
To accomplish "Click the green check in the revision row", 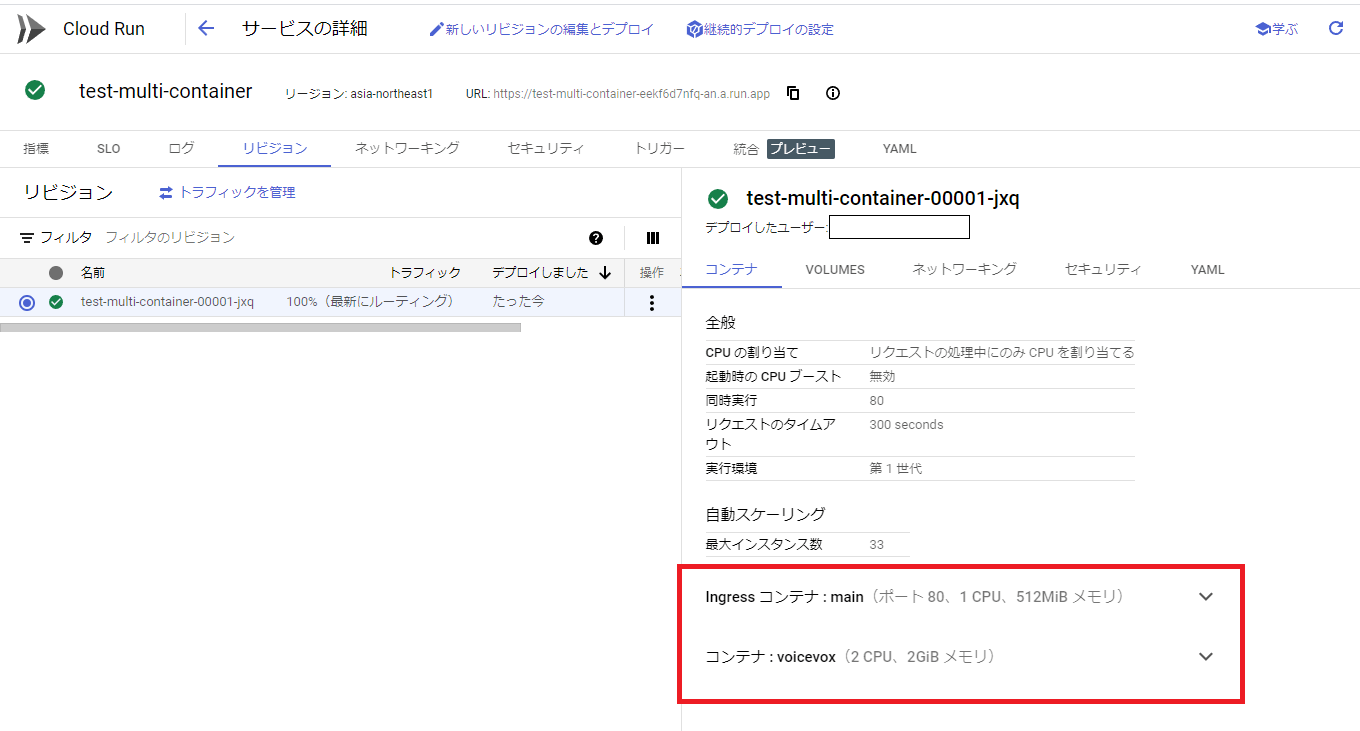I will (56, 302).
